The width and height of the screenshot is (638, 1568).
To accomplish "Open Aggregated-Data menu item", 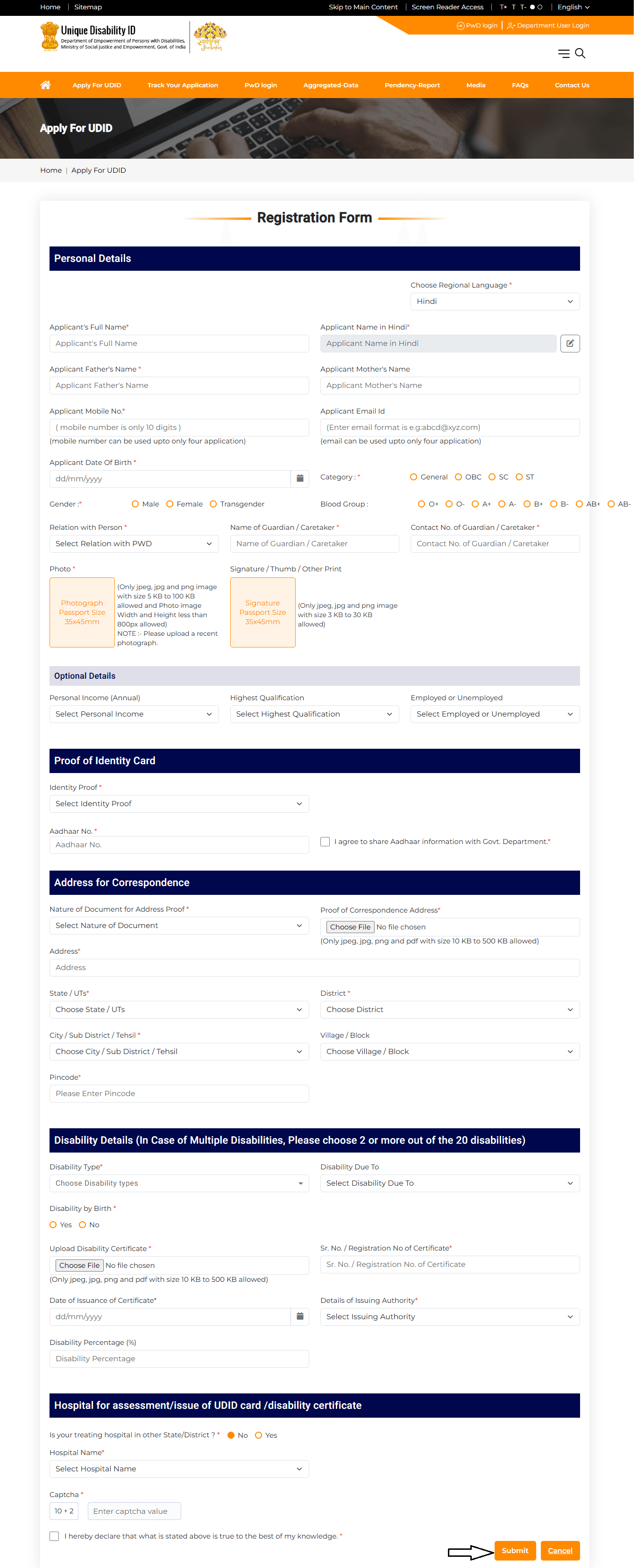I will click(331, 85).
